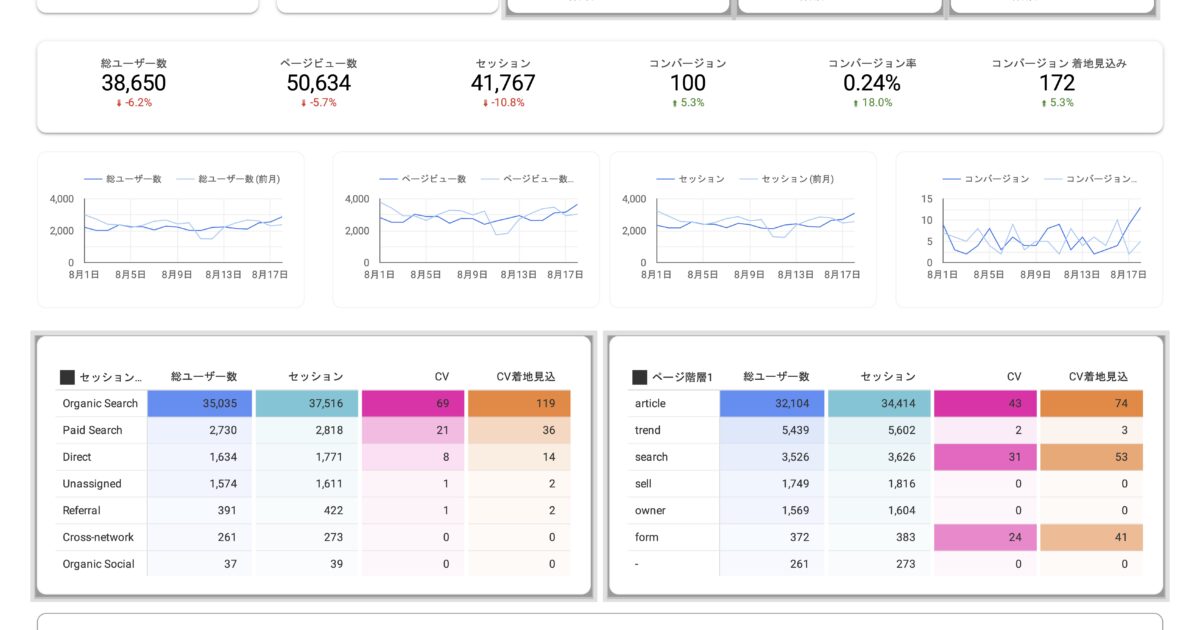Select the form row in the page table
The image size is (1200, 630).
pos(644,537)
